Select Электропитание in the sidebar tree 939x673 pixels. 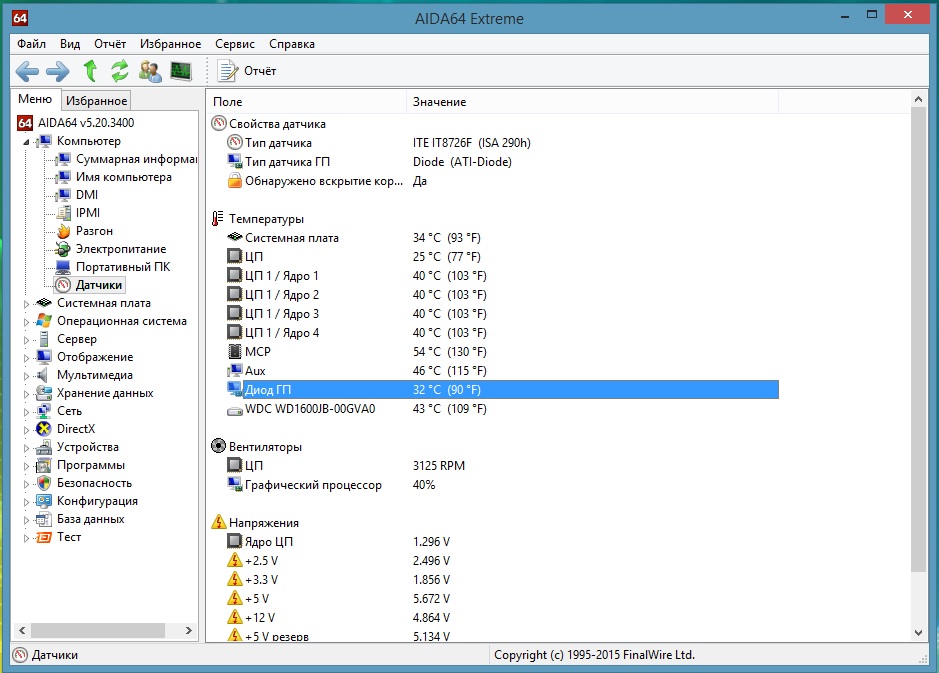tap(120, 249)
